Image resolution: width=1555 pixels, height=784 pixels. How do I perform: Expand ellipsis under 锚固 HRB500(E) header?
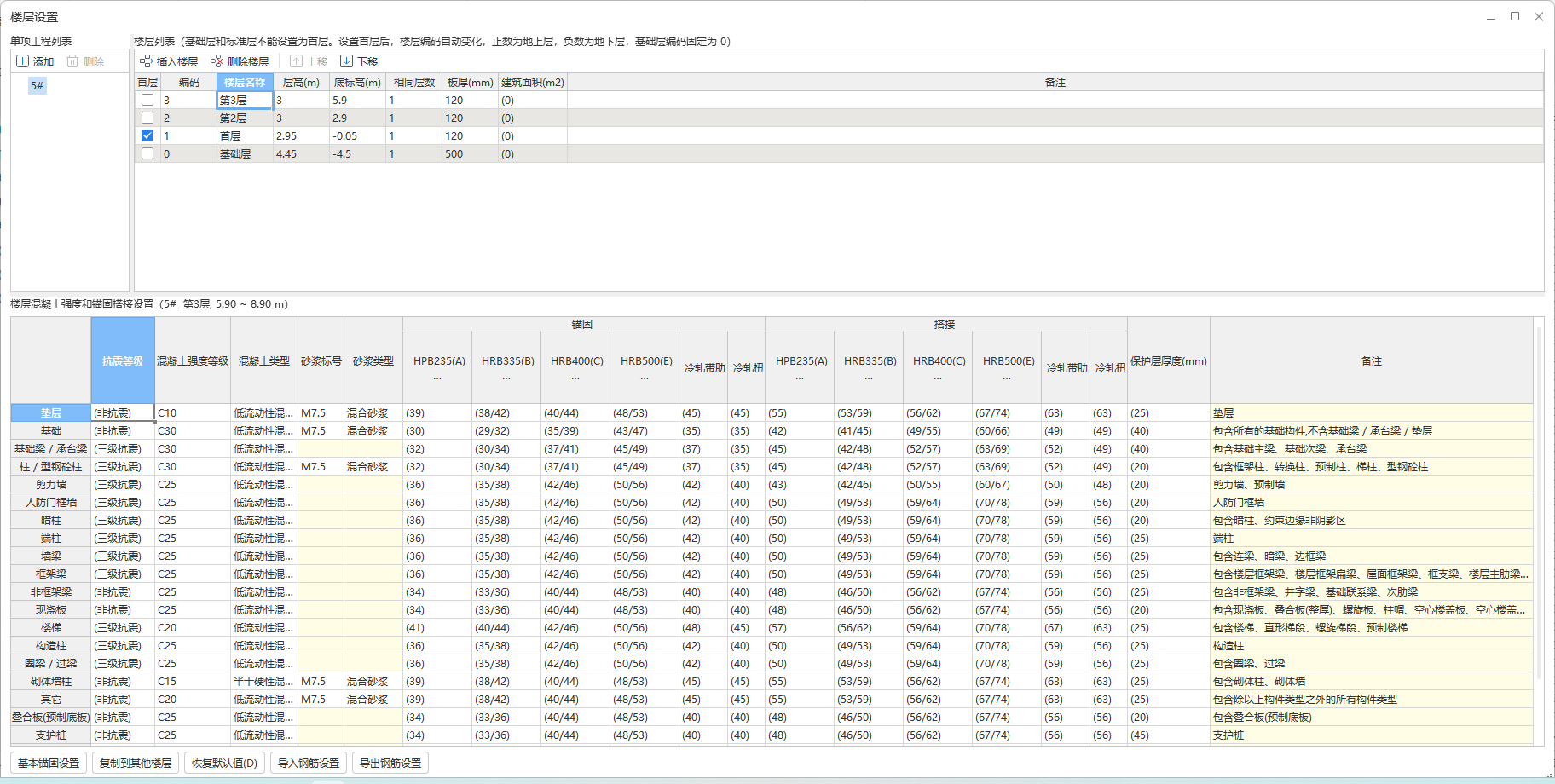645,377
